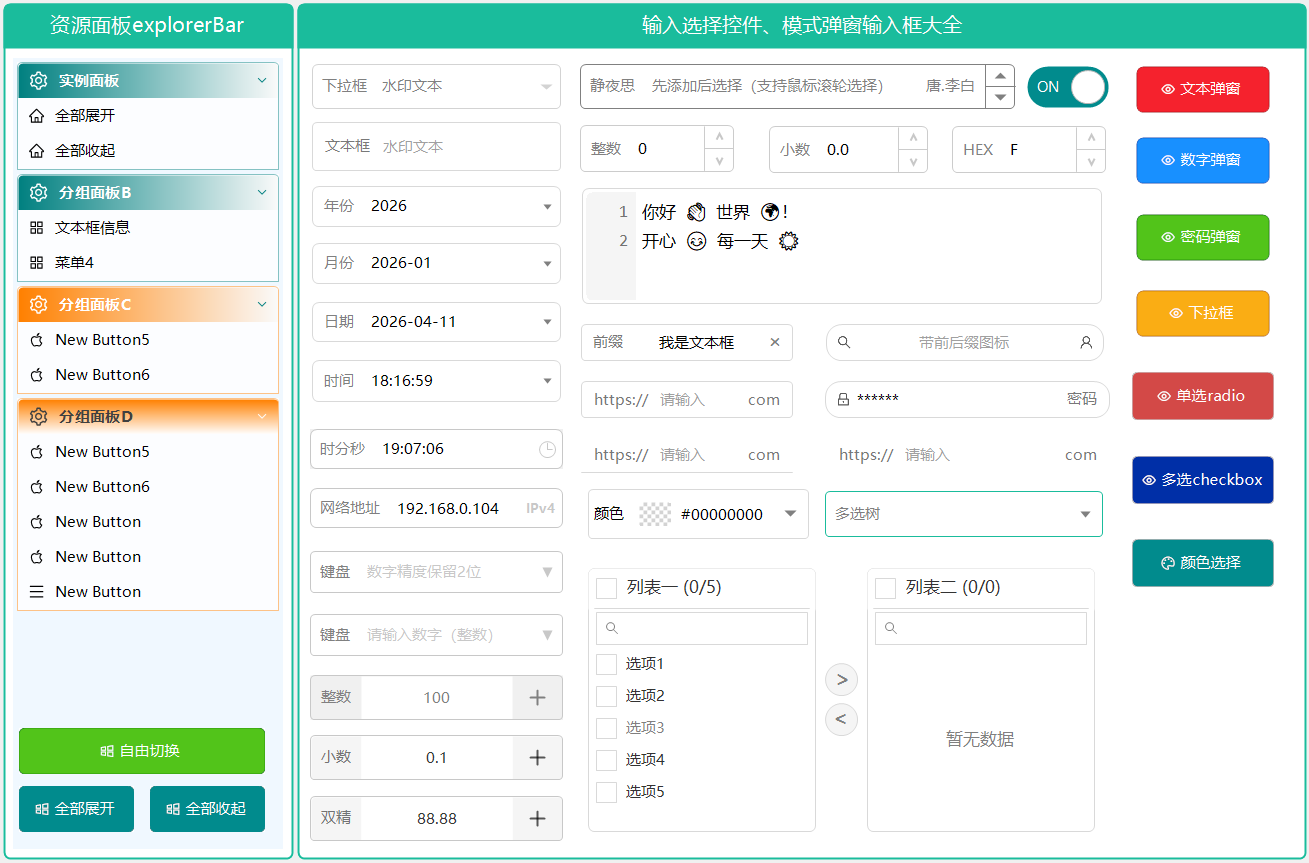Click the home icon beside 全部收起 row
This screenshot has width=1309, height=863.
37,151
